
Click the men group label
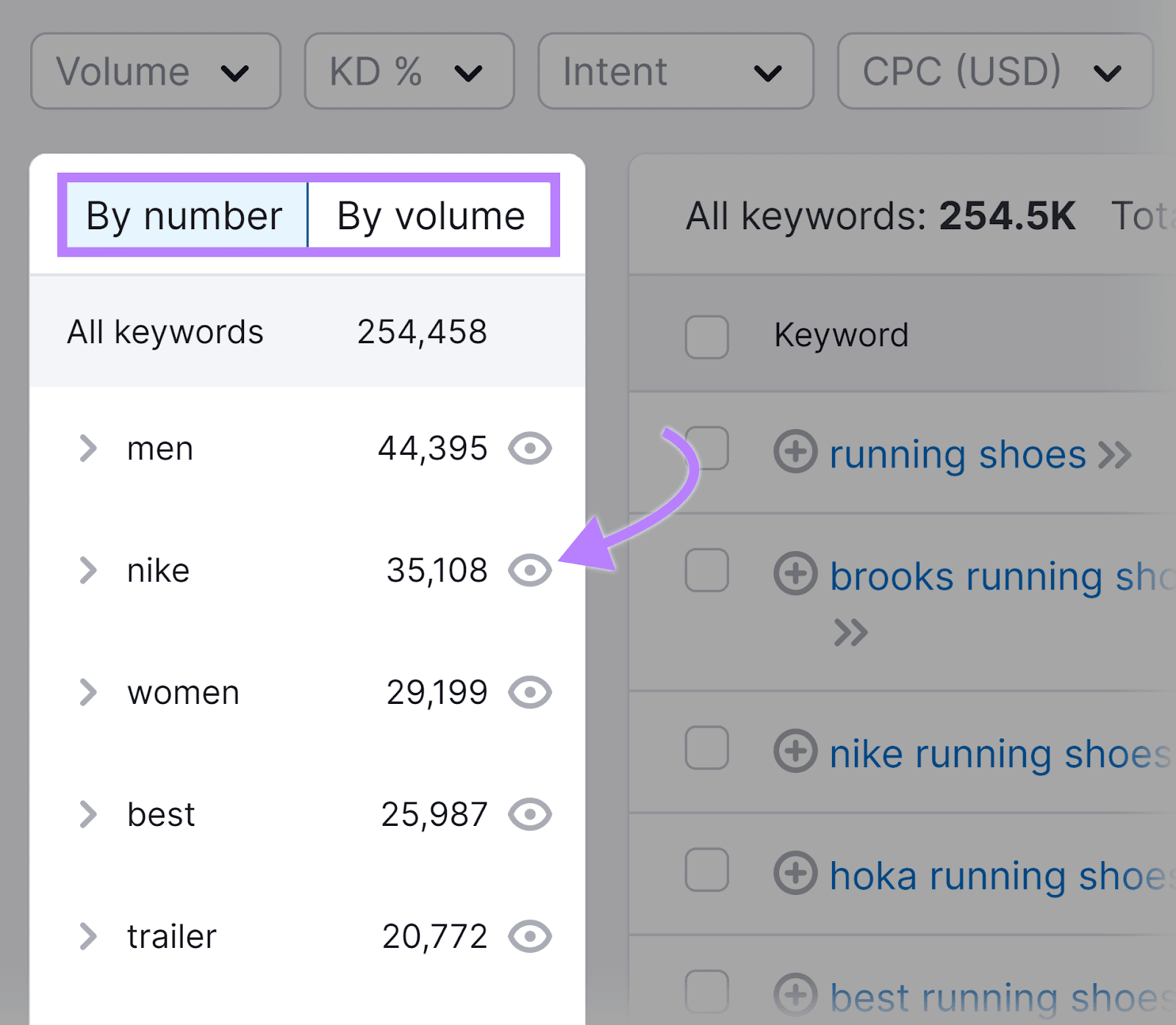click(160, 448)
